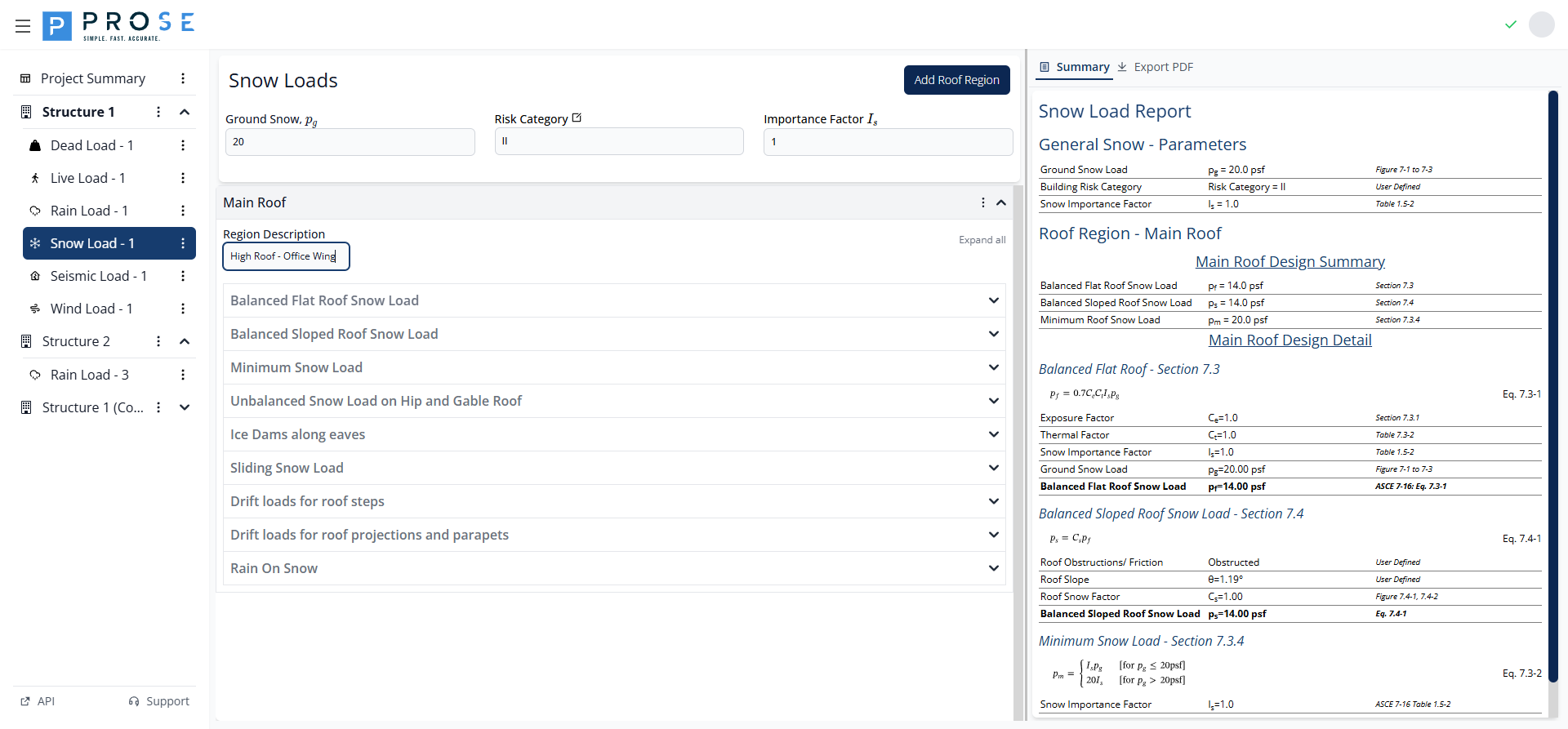Expand the Rain On Snow section

coord(993,568)
